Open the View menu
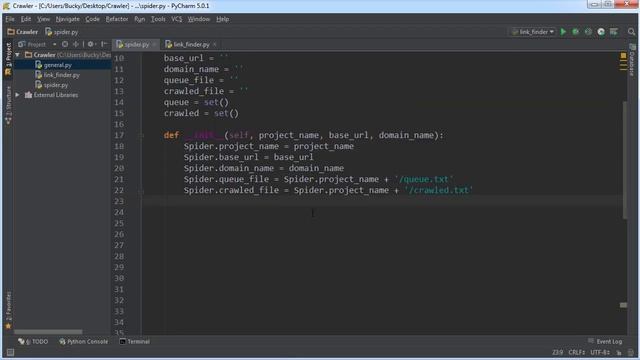640x360 pixels. (x=43, y=19)
